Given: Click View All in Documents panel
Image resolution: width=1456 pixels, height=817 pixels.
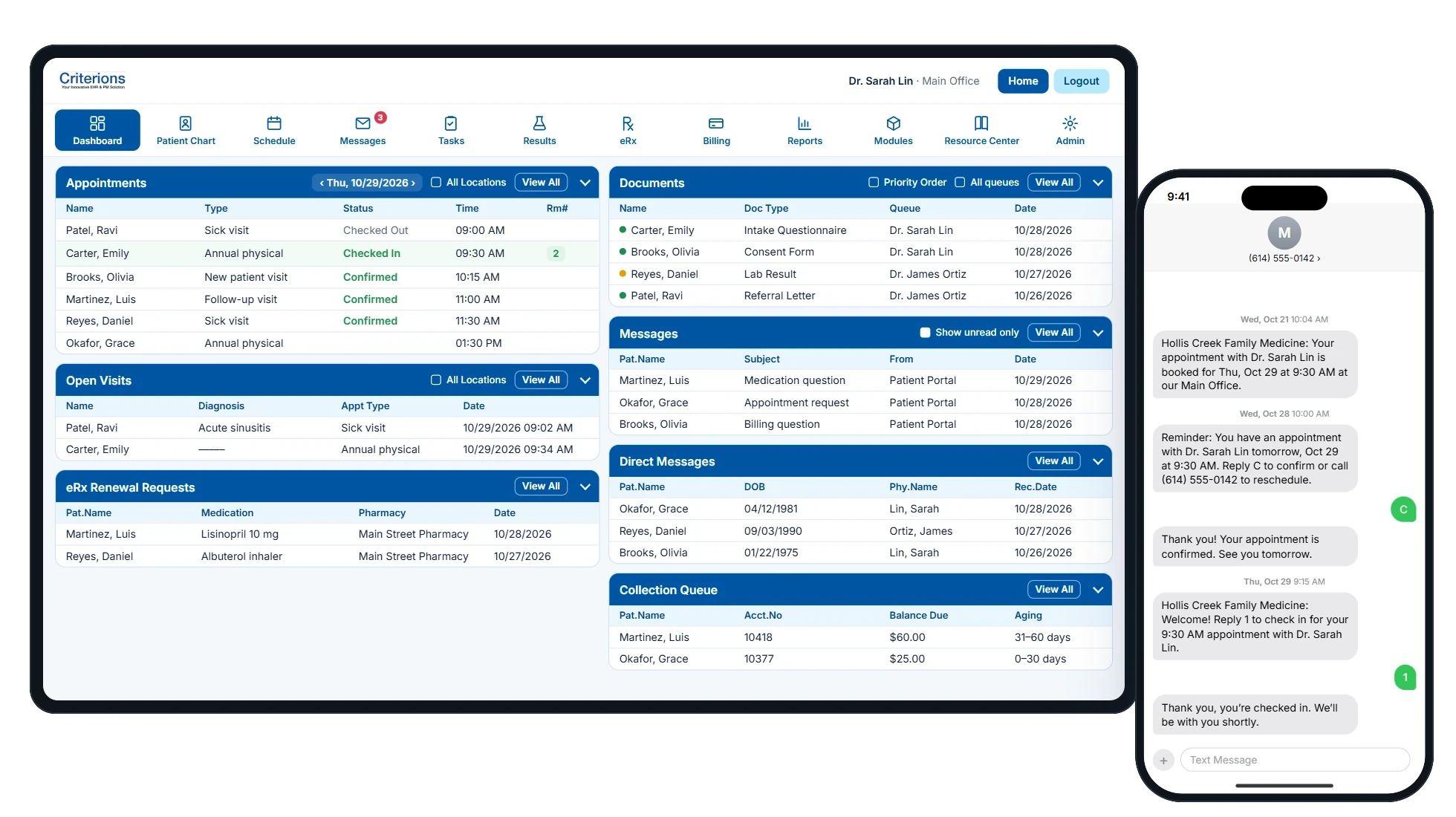Looking at the screenshot, I should point(1054,183).
